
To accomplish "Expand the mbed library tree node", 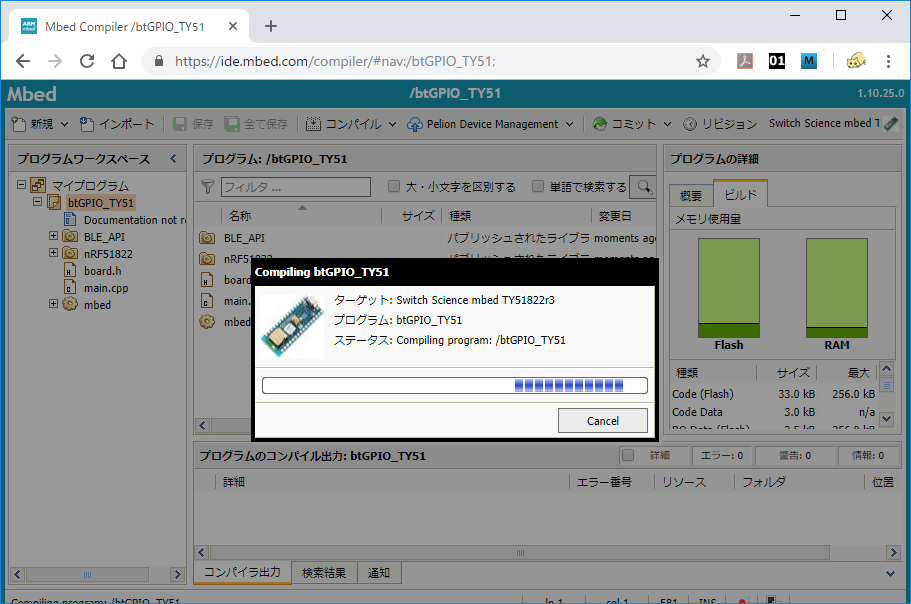I will [x=54, y=304].
